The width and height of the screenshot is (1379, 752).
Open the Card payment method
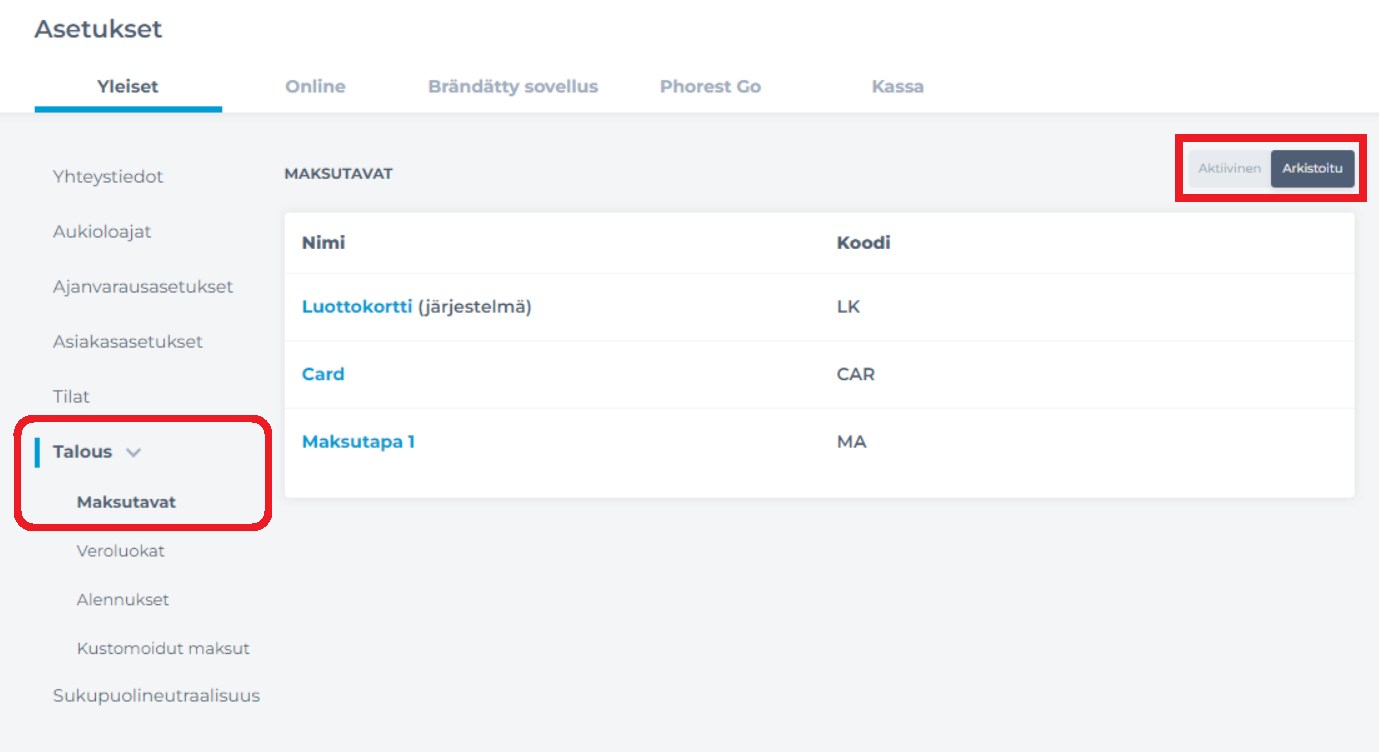(x=323, y=374)
